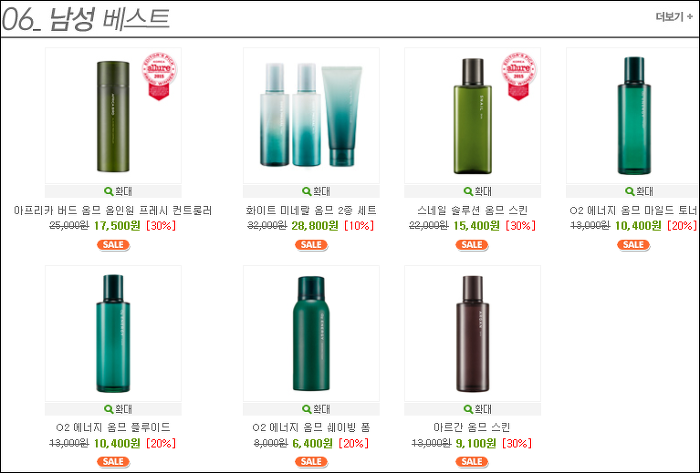Select the 스네일 솔루션 옴므 스킨 product name
700x473 pixels.
tap(472, 210)
